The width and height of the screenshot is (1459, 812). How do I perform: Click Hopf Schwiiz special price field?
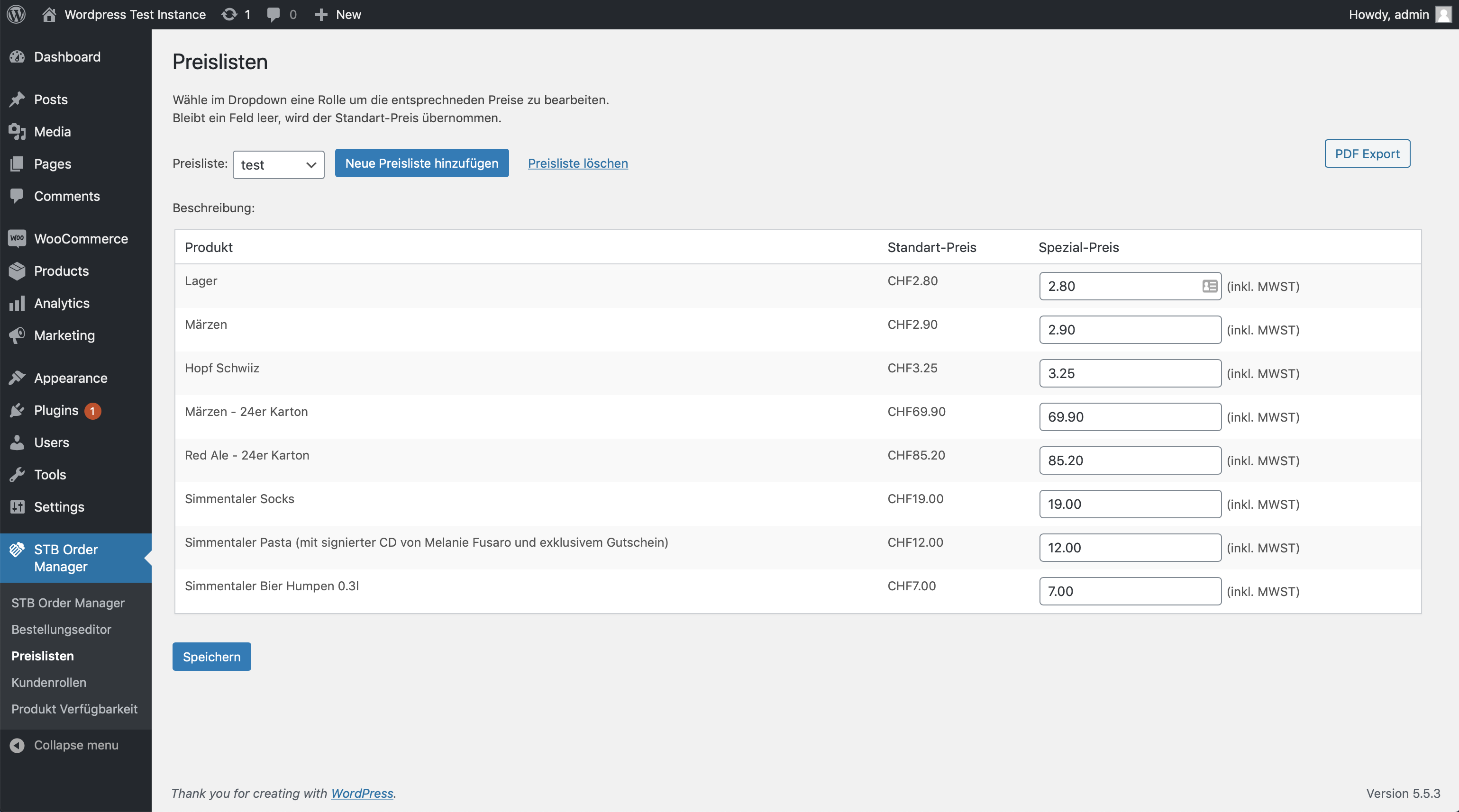point(1130,373)
